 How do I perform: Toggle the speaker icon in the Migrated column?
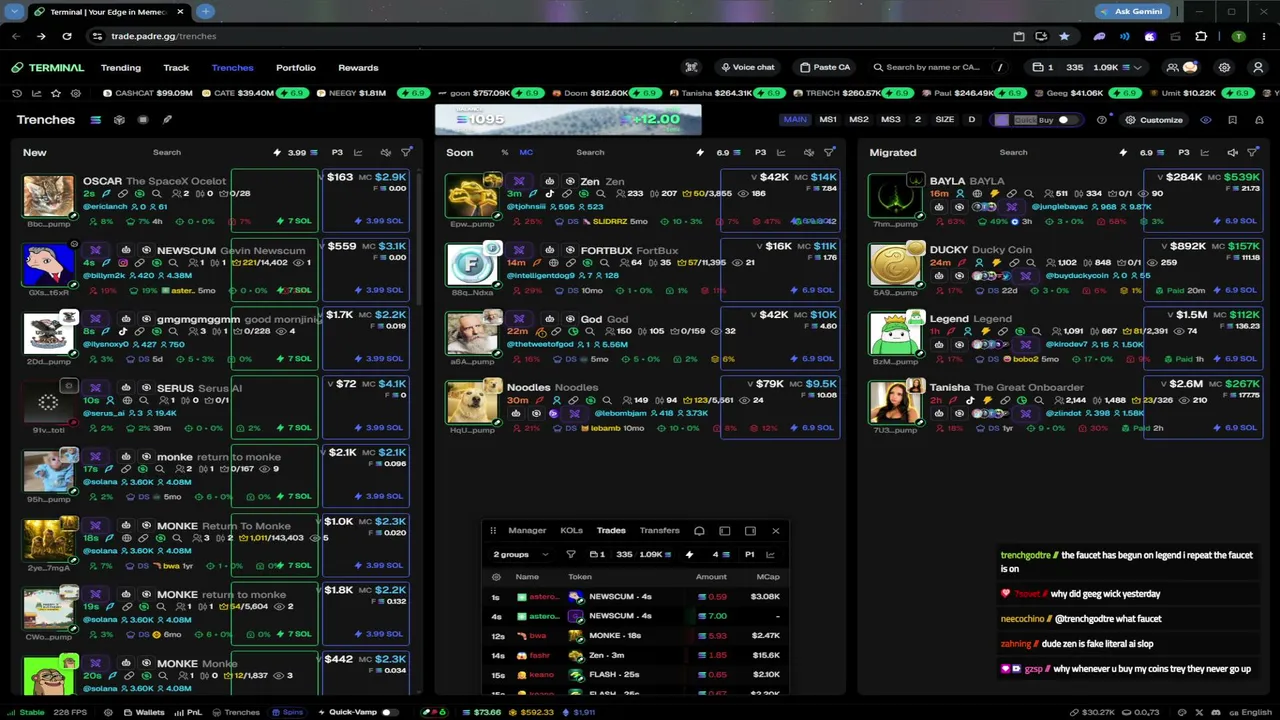click(x=1232, y=153)
